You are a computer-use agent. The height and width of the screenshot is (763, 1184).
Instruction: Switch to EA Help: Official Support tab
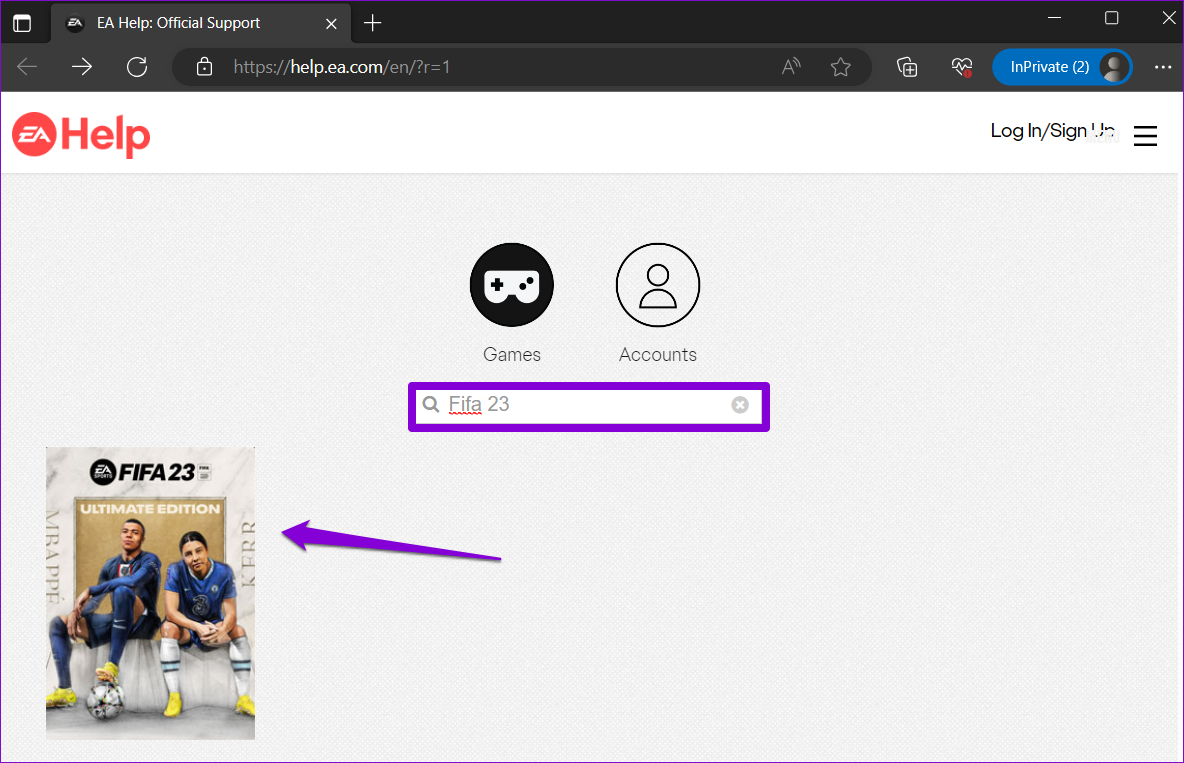coord(178,23)
